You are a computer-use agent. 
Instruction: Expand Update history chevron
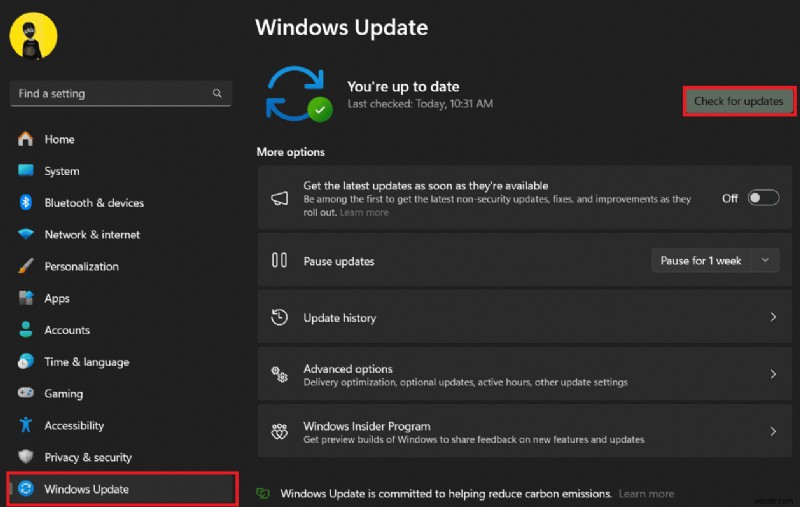click(773, 317)
